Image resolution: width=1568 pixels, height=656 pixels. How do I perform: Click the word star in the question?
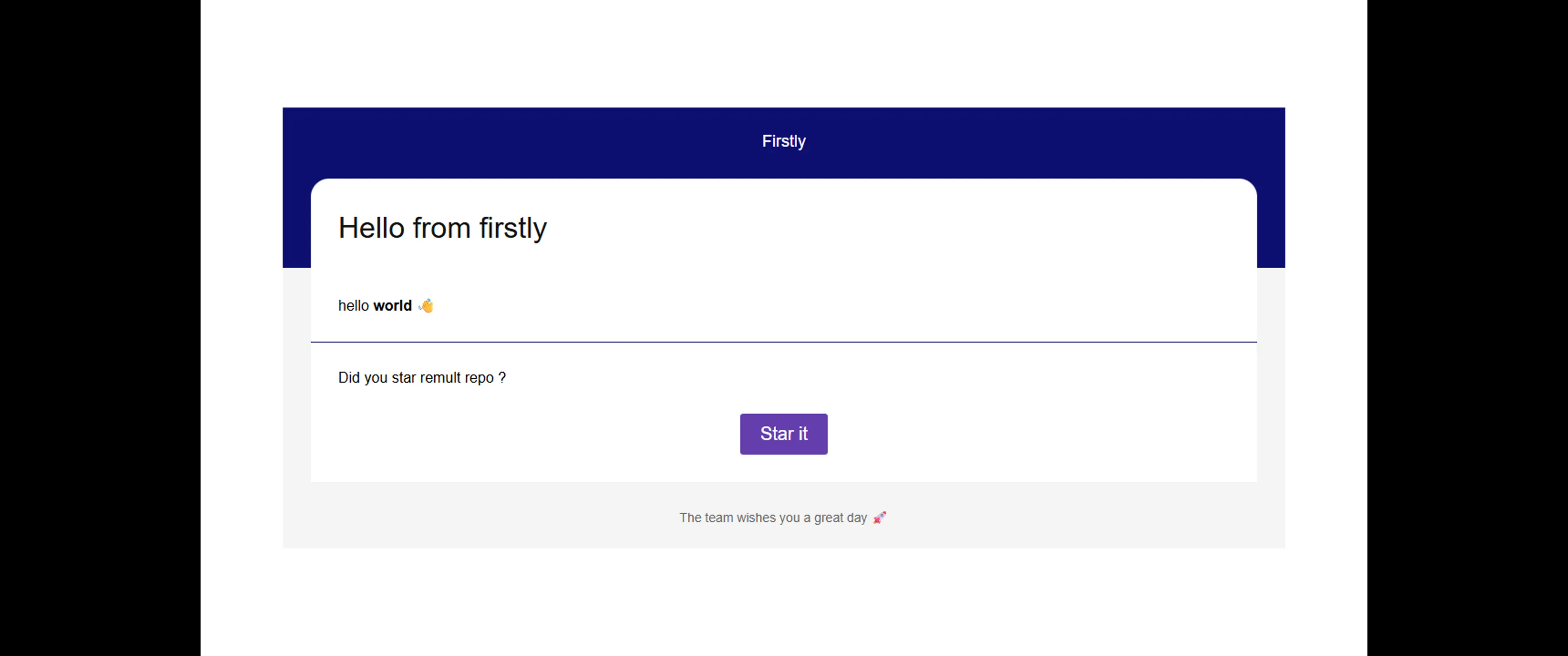click(x=403, y=378)
